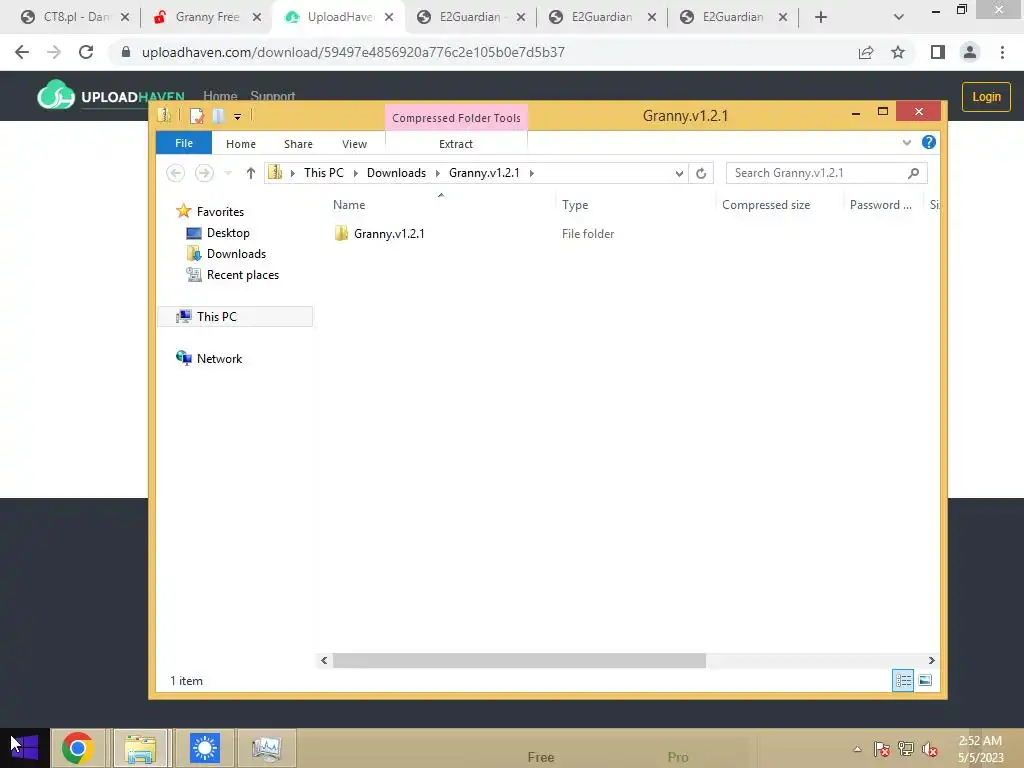
Task: Click the Chrome address bar URL
Action: tap(353, 52)
